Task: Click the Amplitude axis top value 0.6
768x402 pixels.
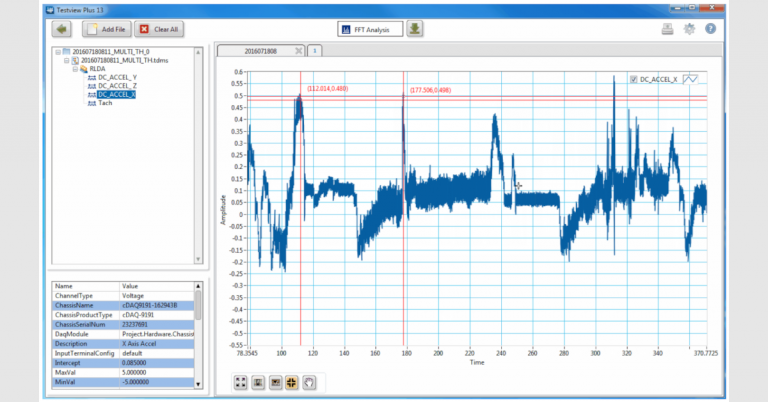Action: point(238,72)
